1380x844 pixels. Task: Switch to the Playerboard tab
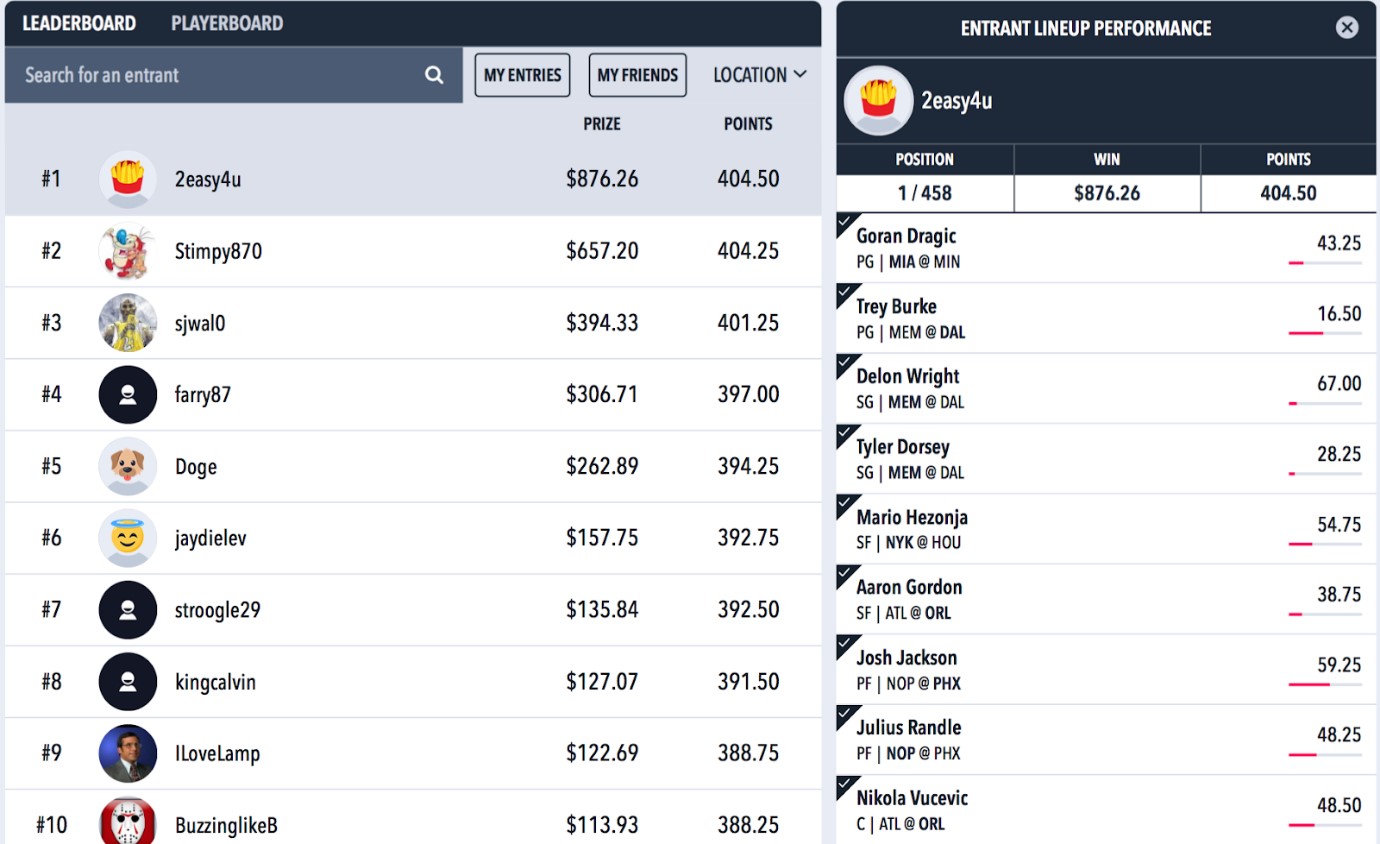coord(227,23)
